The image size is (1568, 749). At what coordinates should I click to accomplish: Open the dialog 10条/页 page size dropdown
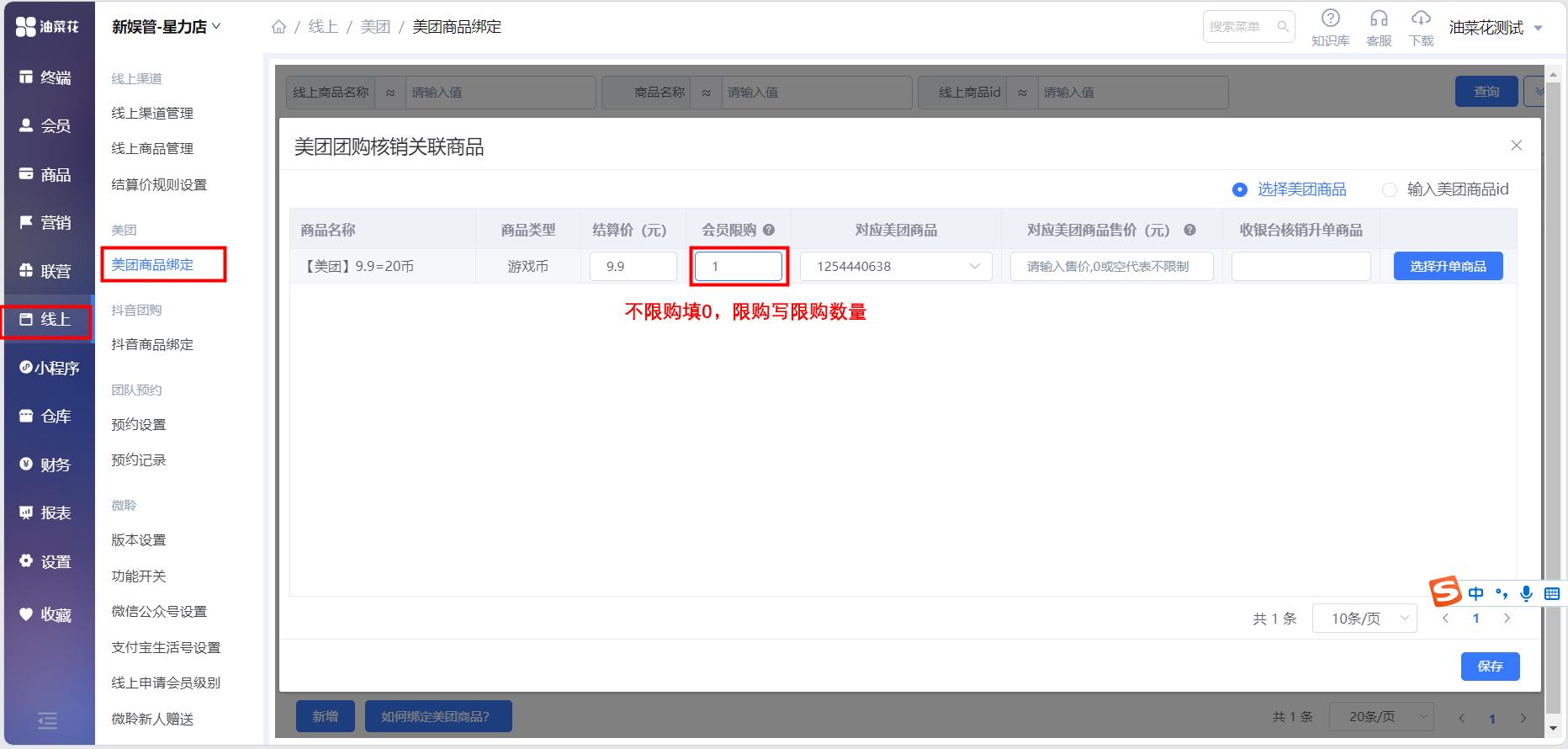point(1364,619)
